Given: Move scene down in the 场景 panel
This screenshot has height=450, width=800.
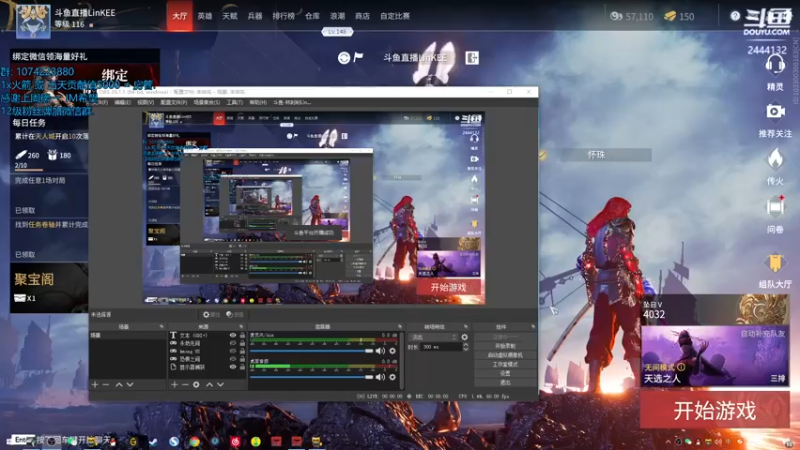Looking at the screenshot, I should click(130, 384).
